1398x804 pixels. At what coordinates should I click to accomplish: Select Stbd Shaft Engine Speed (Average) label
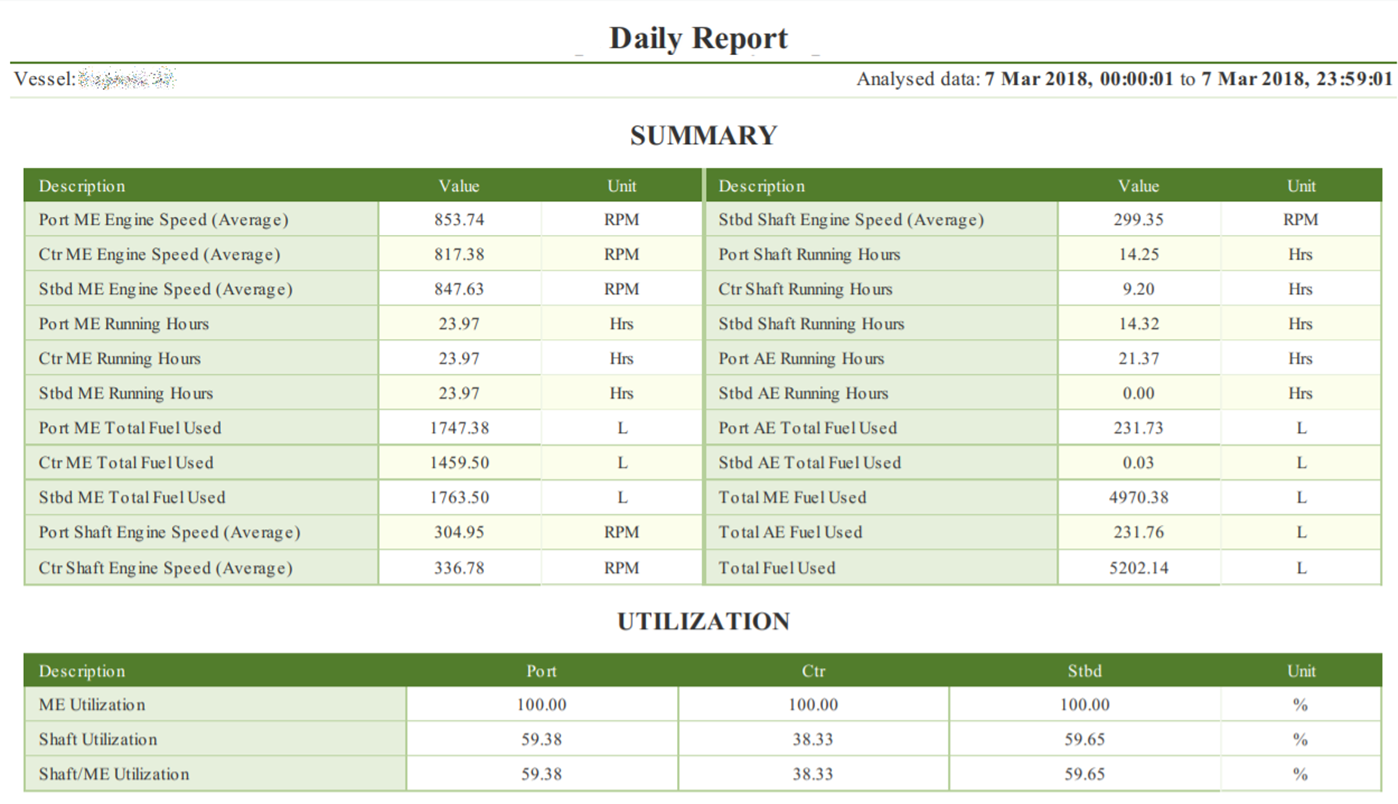(x=851, y=220)
